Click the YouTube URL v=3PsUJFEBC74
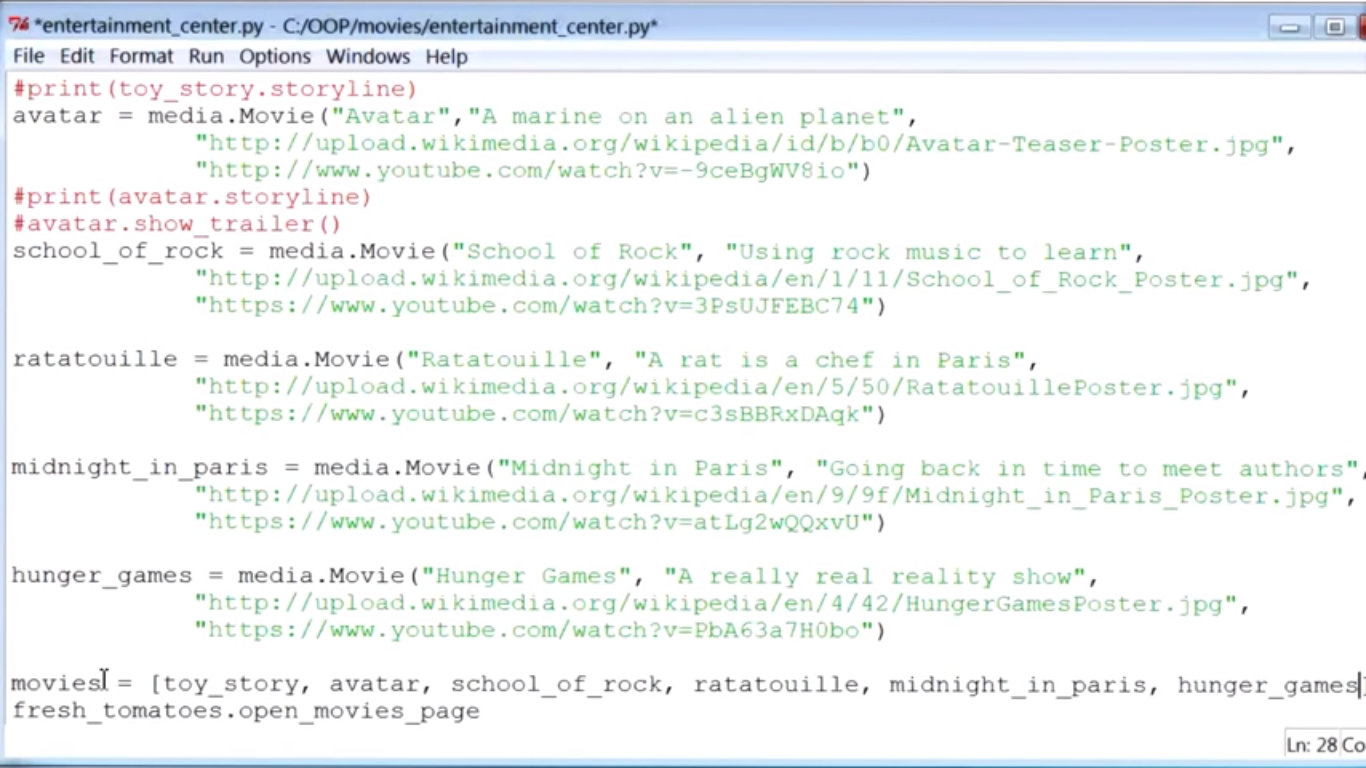1366x768 pixels. tap(534, 306)
